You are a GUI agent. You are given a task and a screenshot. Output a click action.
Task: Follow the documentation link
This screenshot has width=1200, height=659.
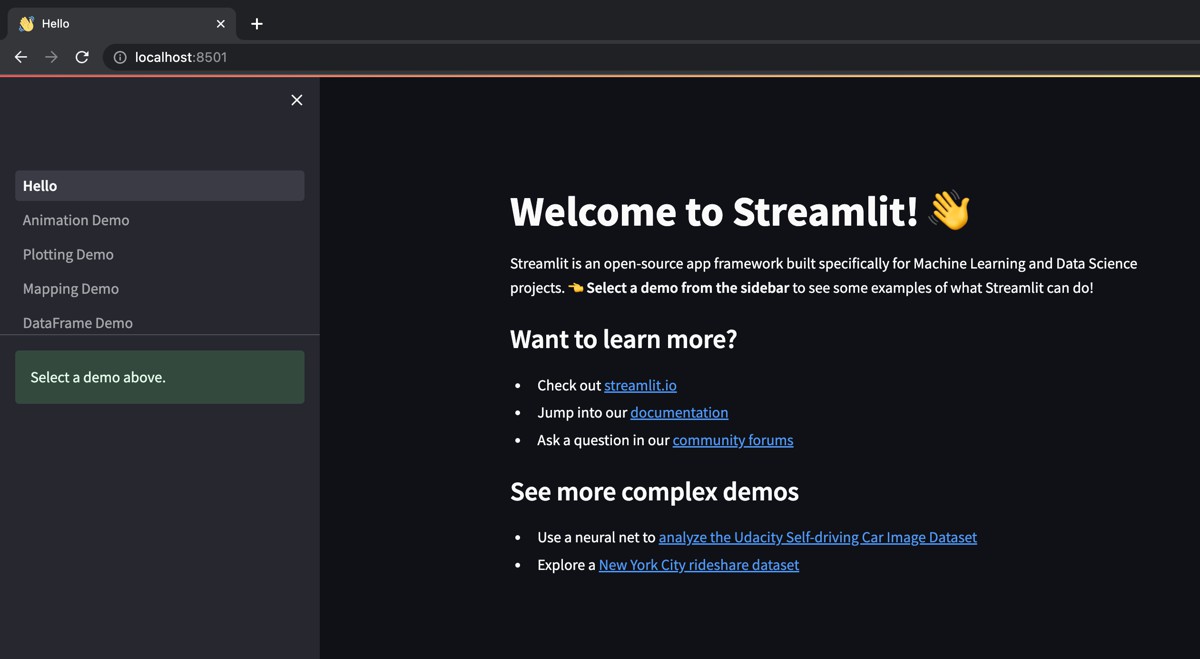(x=679, y=412)
